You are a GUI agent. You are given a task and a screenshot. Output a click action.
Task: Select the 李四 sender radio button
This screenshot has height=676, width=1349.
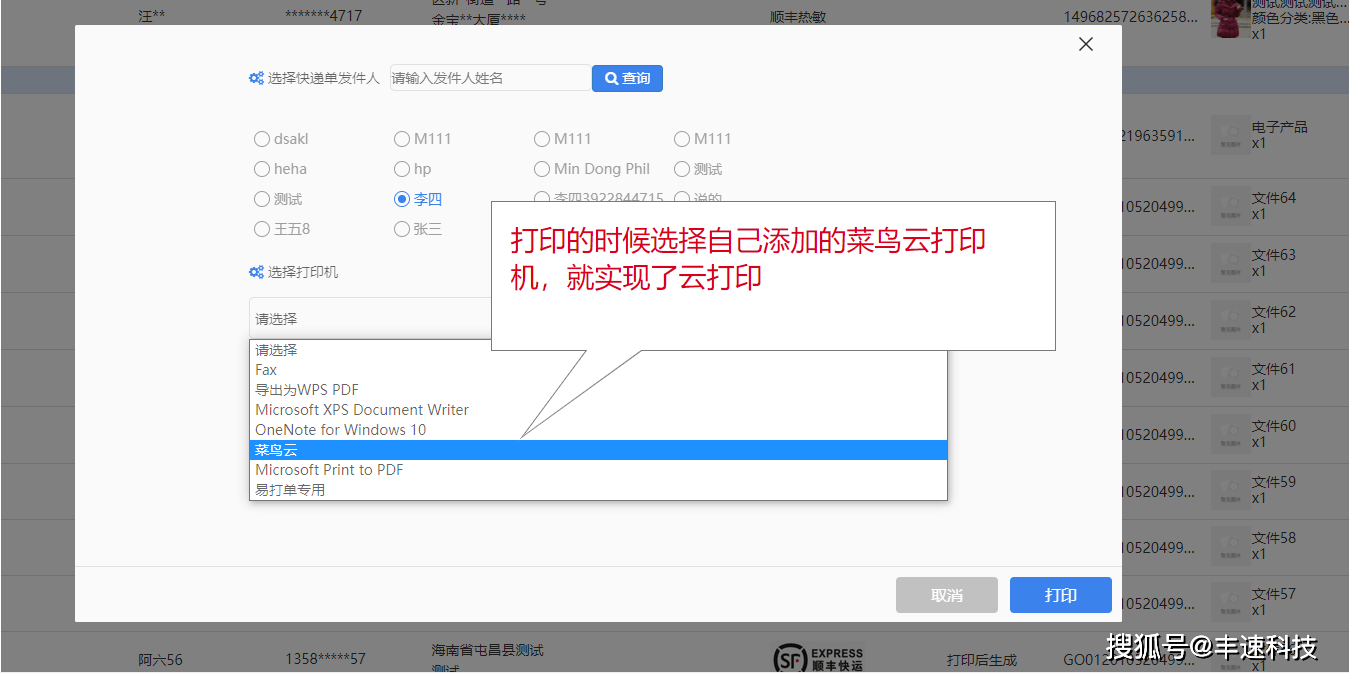point(402,199)
